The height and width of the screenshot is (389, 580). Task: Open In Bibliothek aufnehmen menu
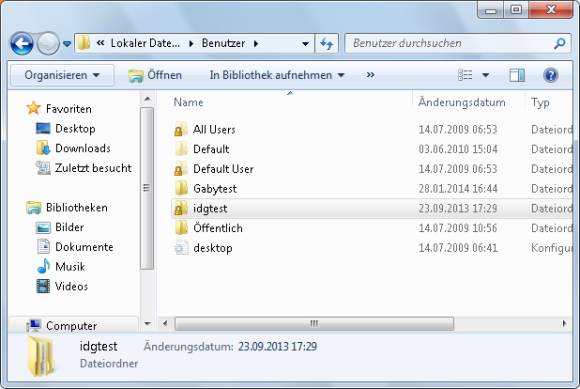277,75
